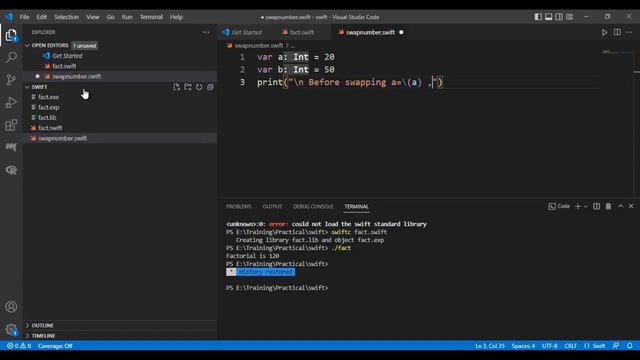
Task: Open the Search view icon
Action: [x=11, y=57]
